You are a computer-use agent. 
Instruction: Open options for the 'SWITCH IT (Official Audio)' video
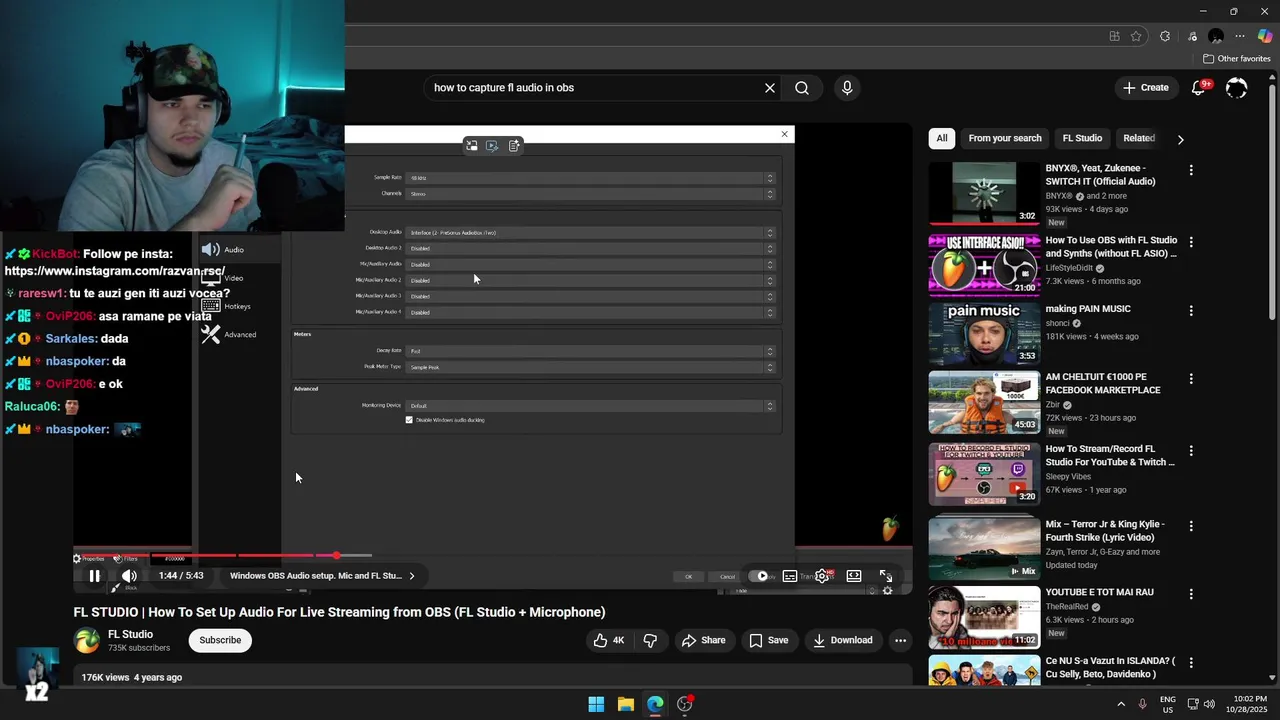[x=1191, y=170]
